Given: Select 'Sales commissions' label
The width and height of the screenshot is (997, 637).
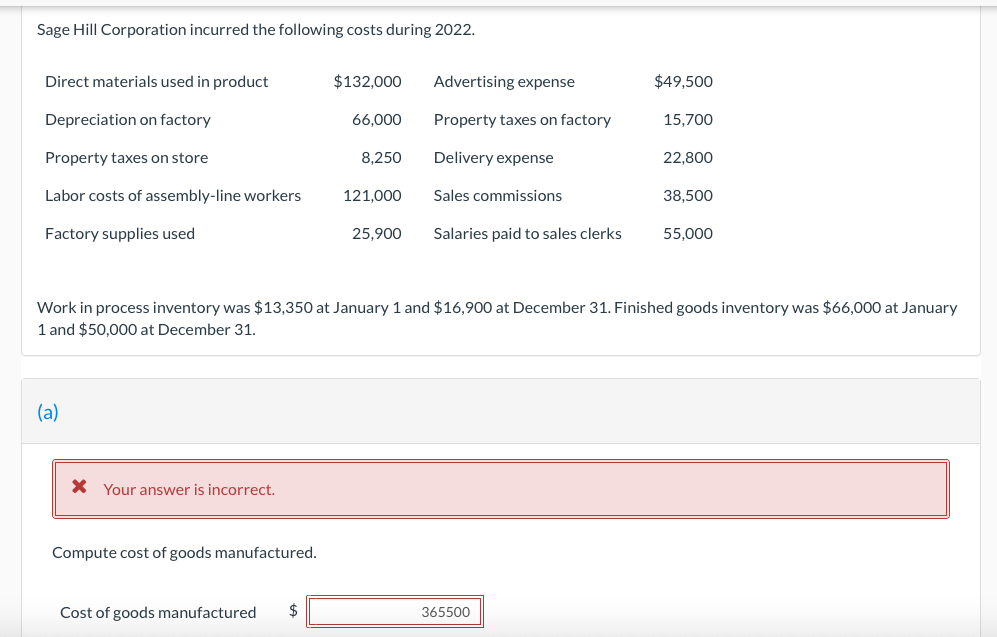Looking at the screenshot, I should click(498, 196).
